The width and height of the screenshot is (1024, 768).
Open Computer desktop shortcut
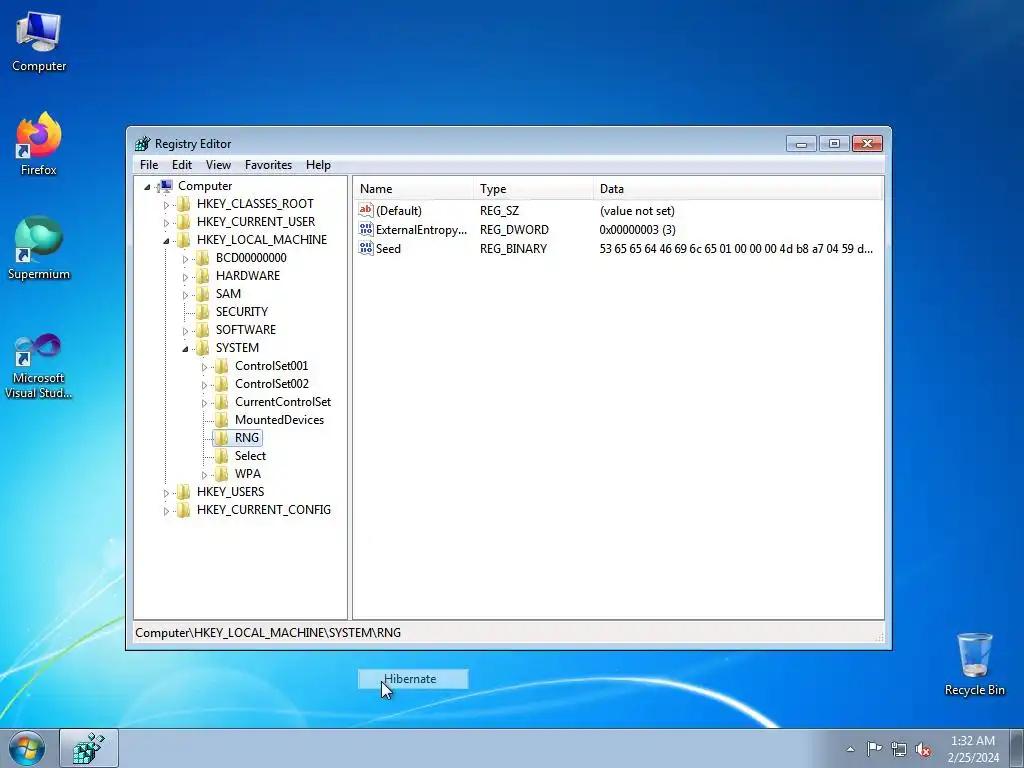(39, 42)
